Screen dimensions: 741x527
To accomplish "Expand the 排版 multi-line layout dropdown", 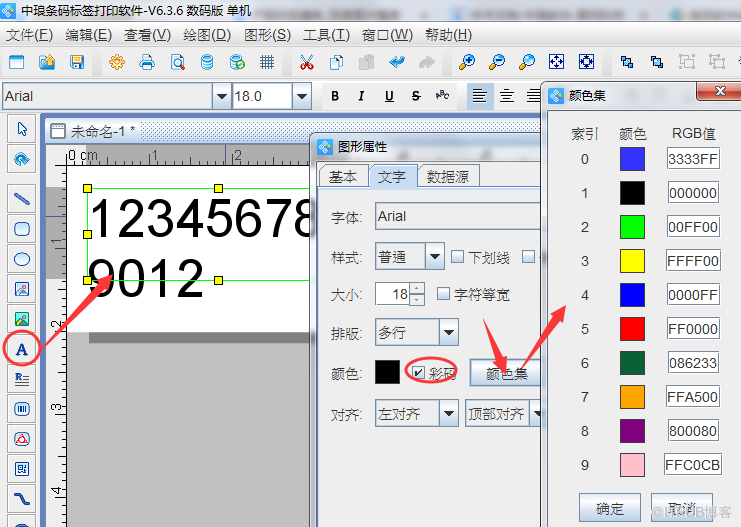I will pyautogui.click(x=449, y=333).
